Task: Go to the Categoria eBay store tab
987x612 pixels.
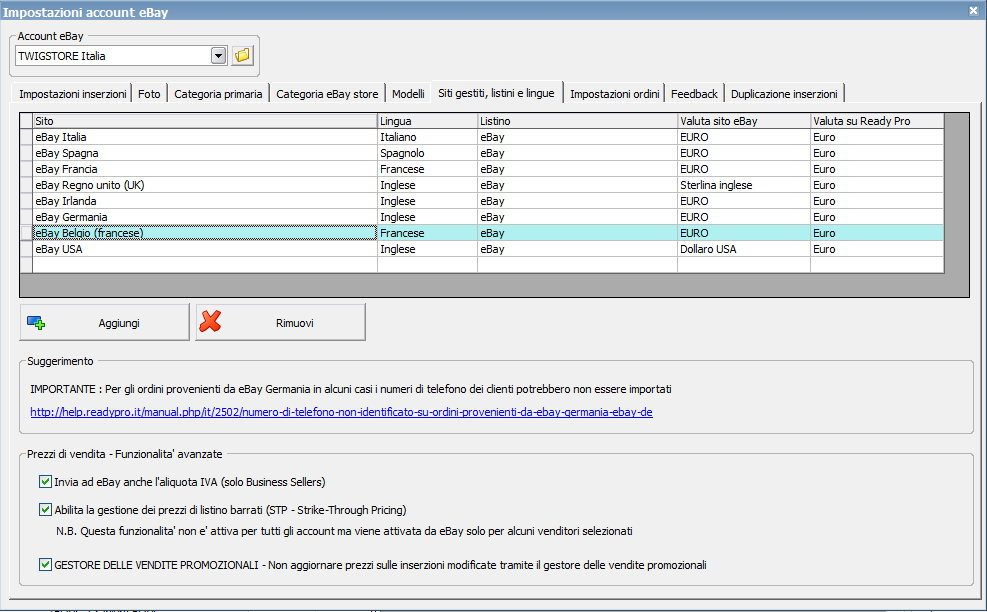Action: pos(327,94)
